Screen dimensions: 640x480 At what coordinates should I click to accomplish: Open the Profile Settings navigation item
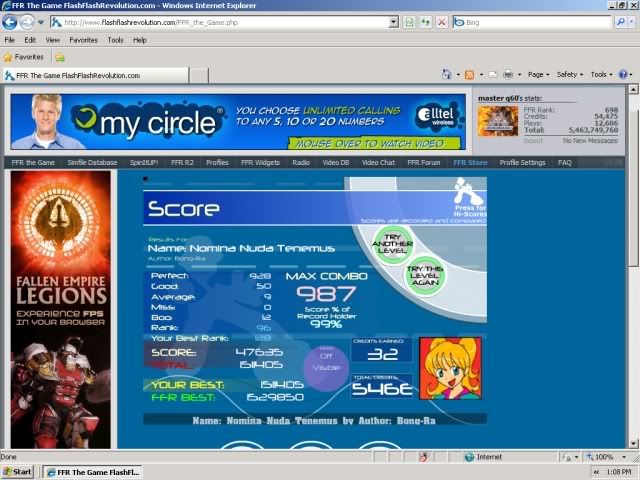point(522,162)
